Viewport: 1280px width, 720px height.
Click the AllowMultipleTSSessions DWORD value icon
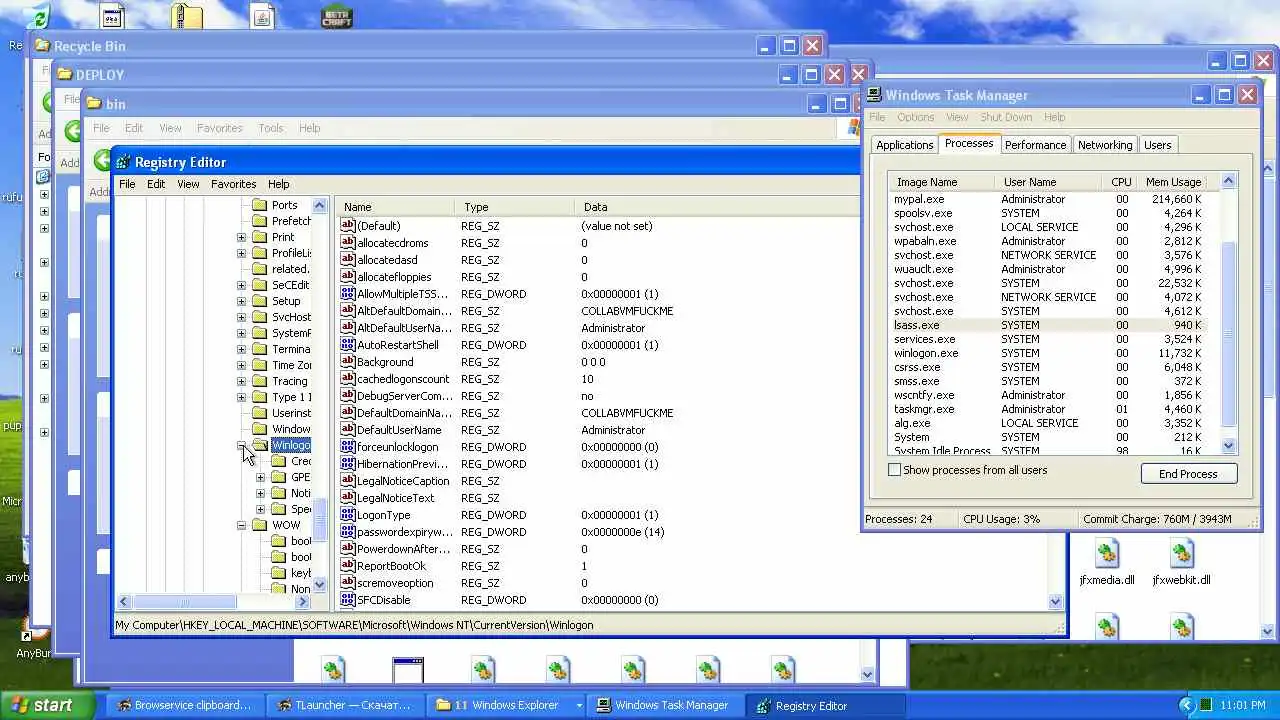pos(348,294)
